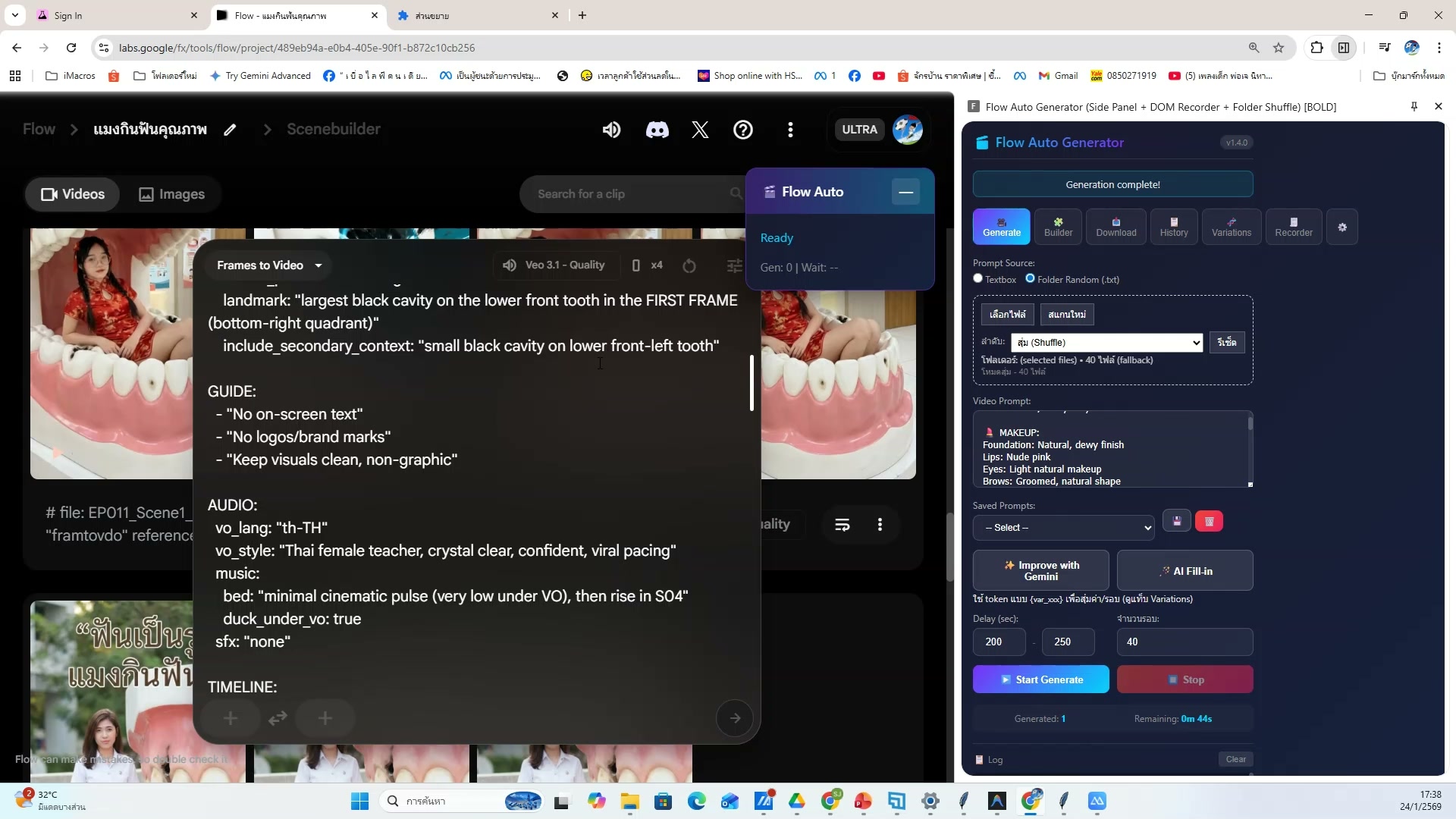
Task: Open the Shuffle order dropdown
Action: [1106, 343]
